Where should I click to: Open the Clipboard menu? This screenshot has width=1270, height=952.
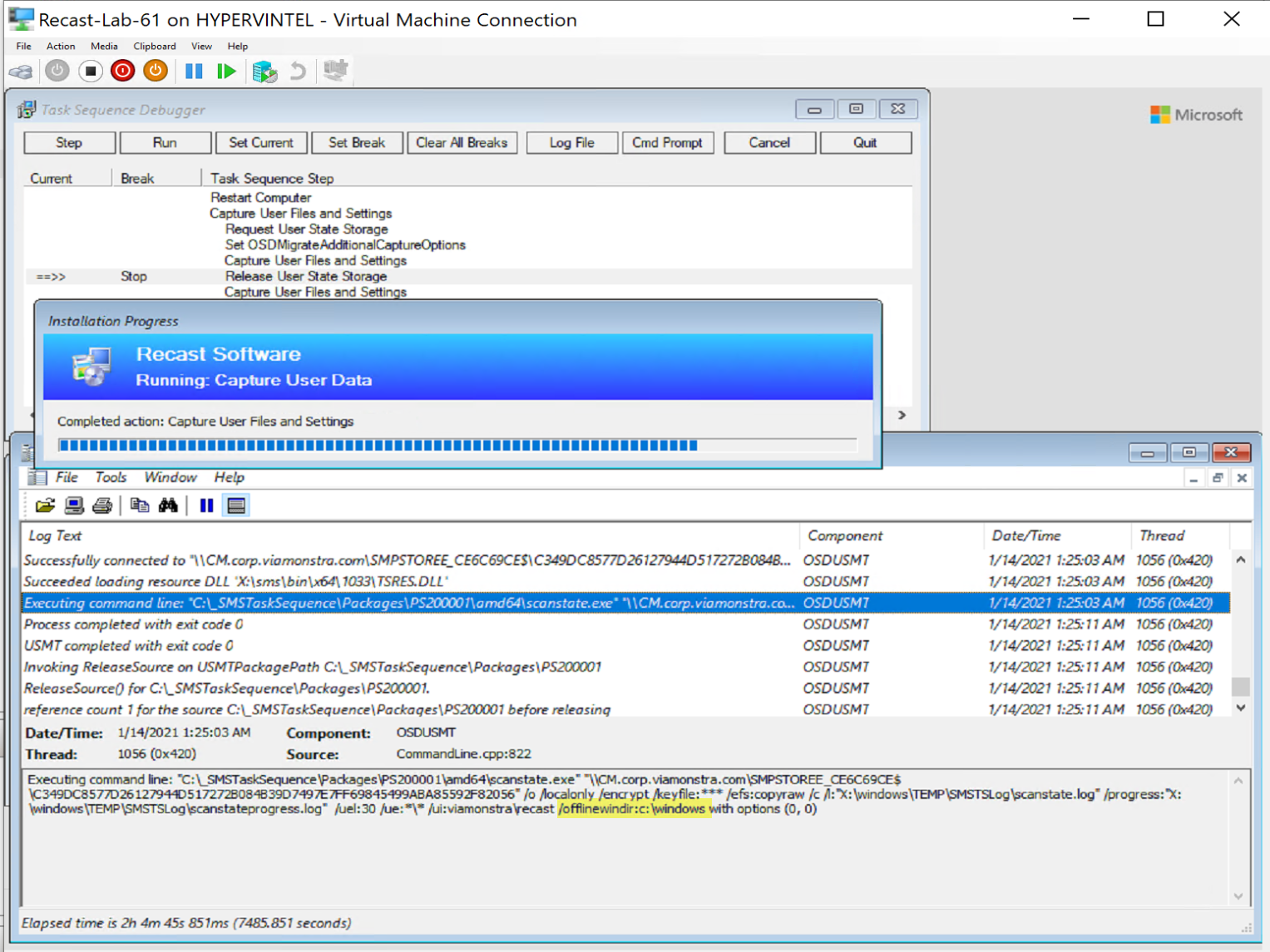pos(154,47)
